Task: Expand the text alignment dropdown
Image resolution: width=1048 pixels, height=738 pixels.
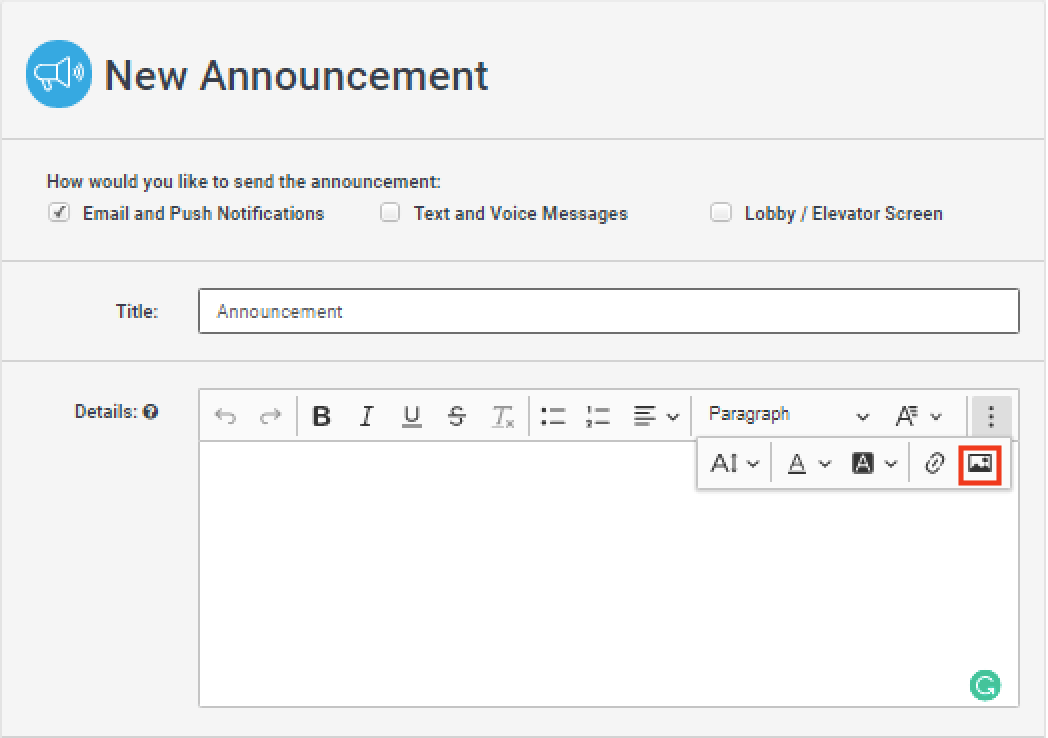Action: (656, 416)
